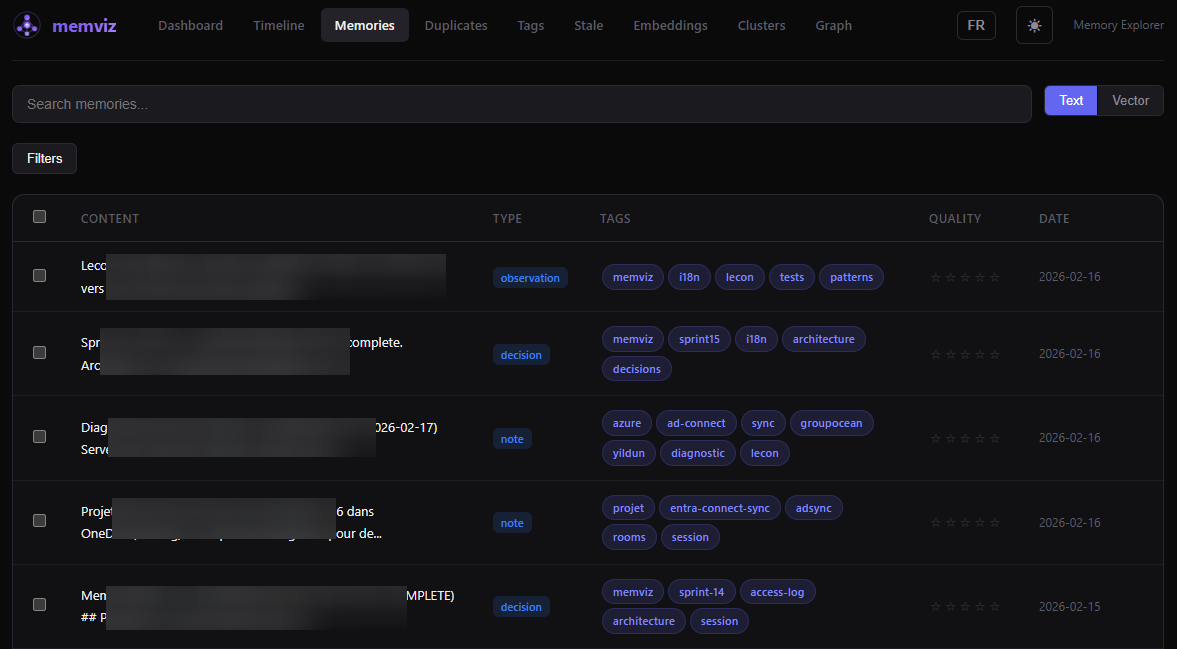
Task: Open the Dashboard tab
Action: pos(191,26)
